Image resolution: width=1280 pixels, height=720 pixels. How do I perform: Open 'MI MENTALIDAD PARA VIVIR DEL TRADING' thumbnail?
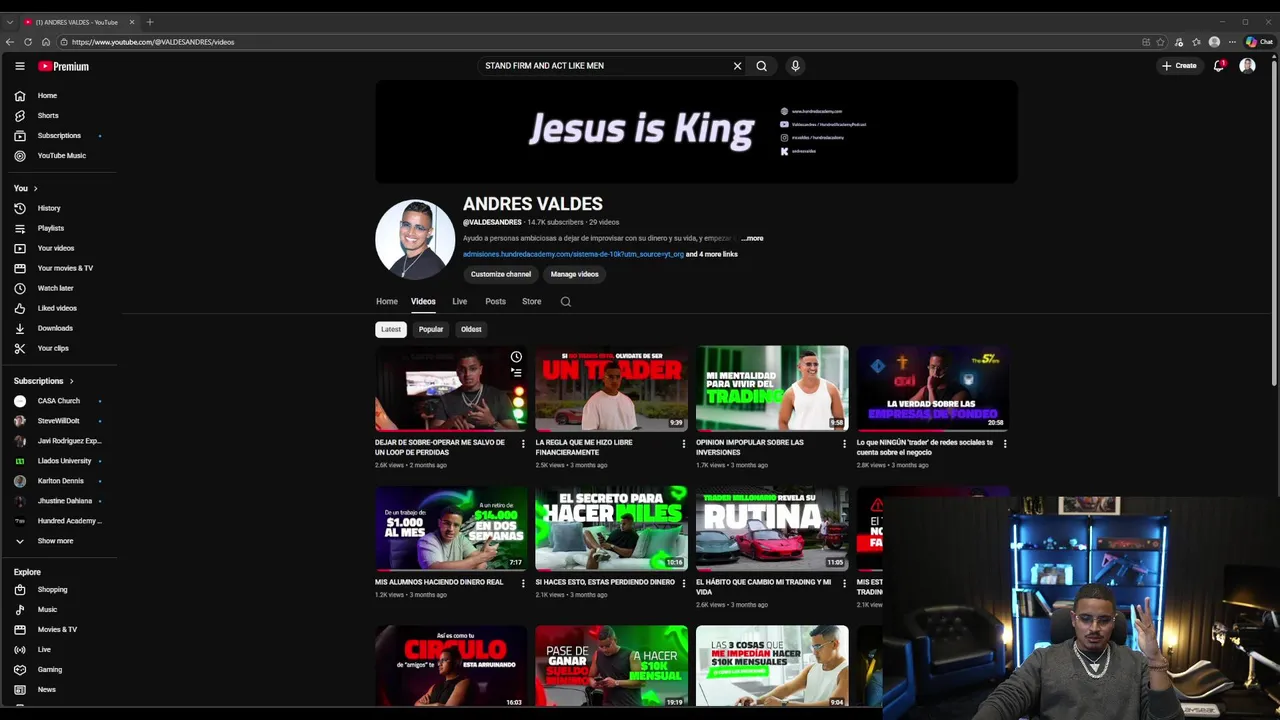772,389
